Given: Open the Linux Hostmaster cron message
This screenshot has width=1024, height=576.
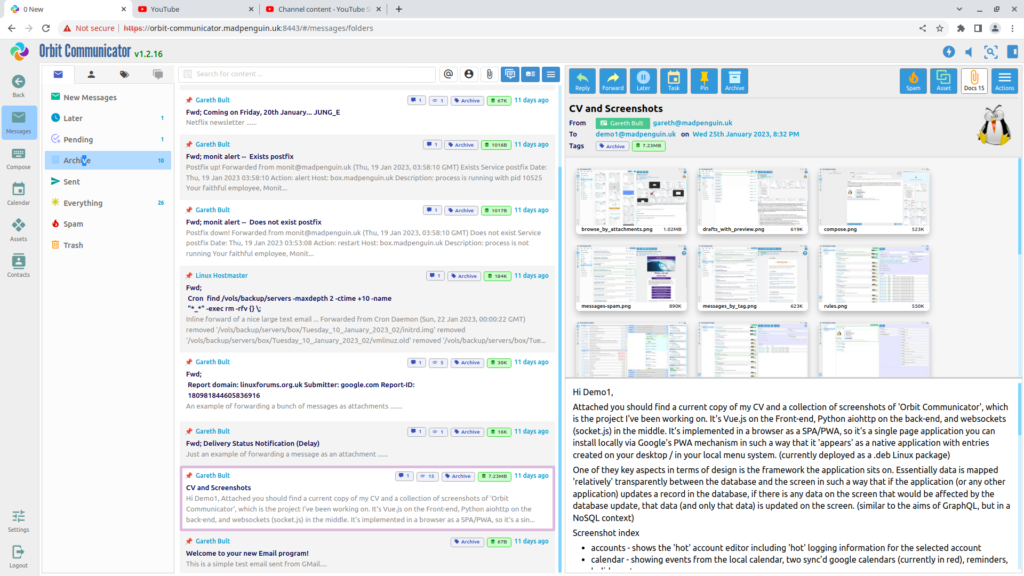Looking at the screenshot, I should [368, 308].
